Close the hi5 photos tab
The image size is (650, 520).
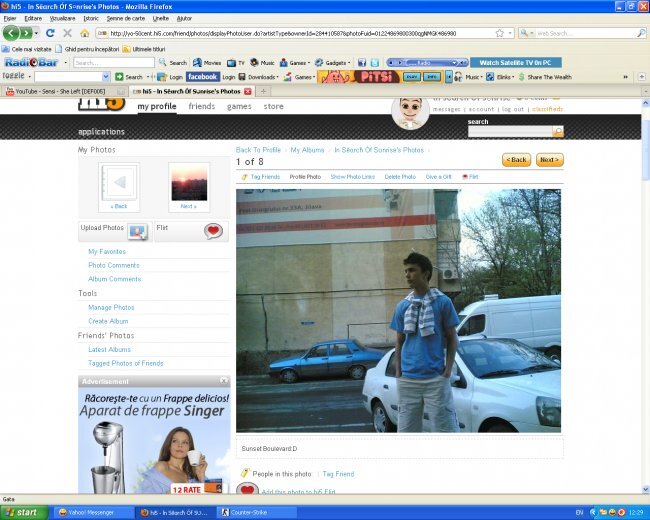(x=247, y=91)
